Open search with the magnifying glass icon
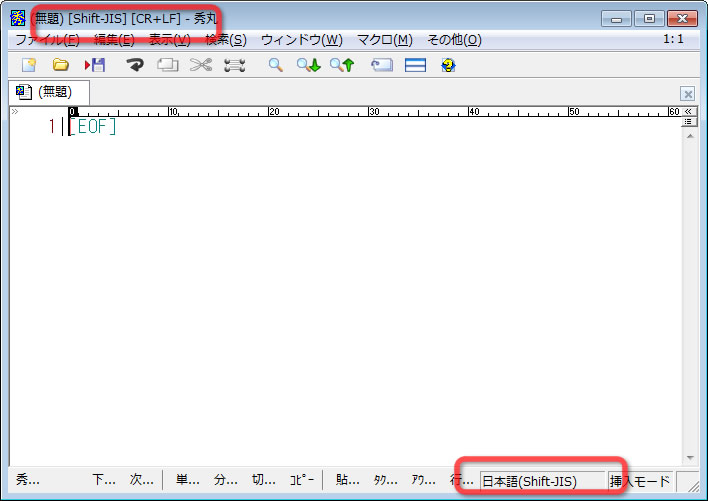 (x=275, y=65)
